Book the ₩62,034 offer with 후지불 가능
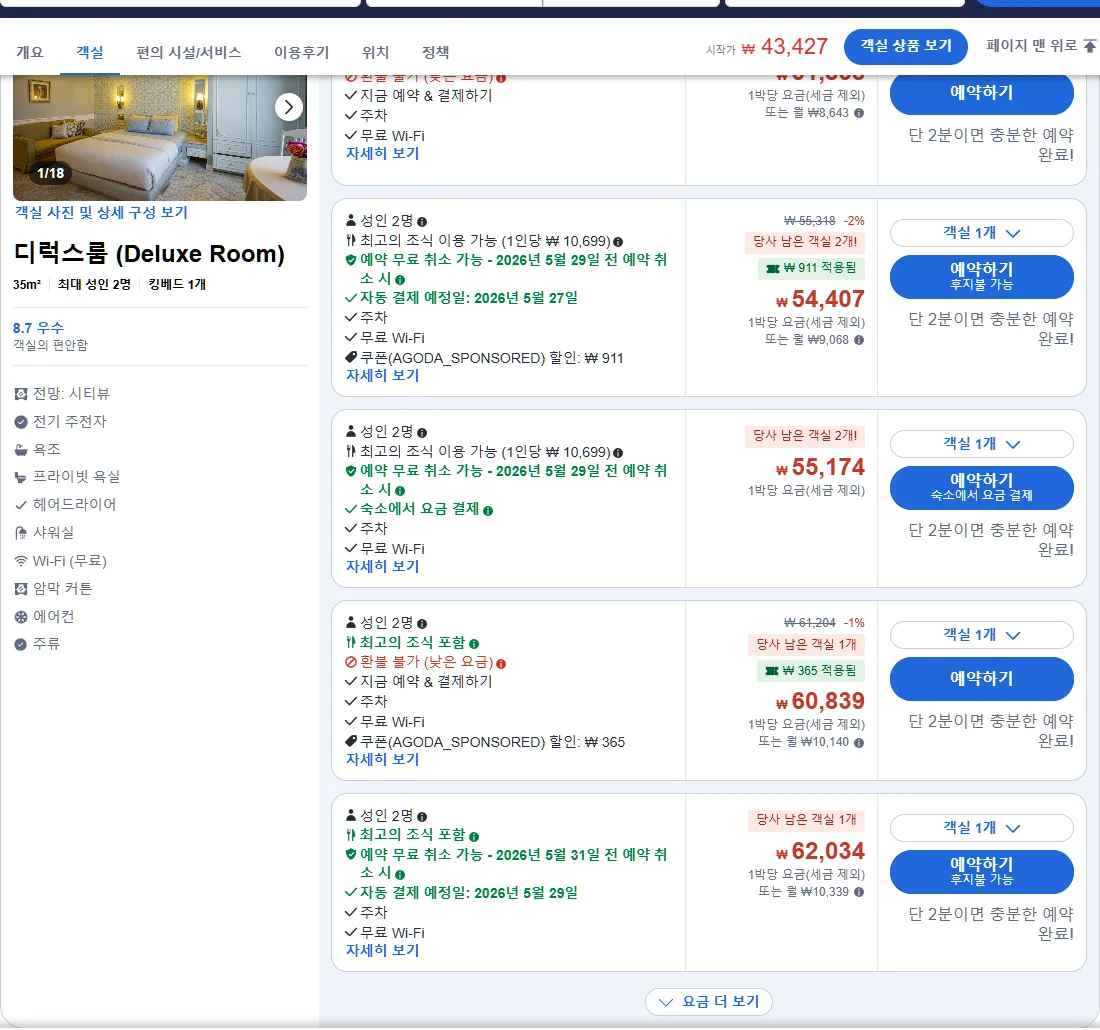This screenshot has width=1100, height=1030. pos(981,871)
